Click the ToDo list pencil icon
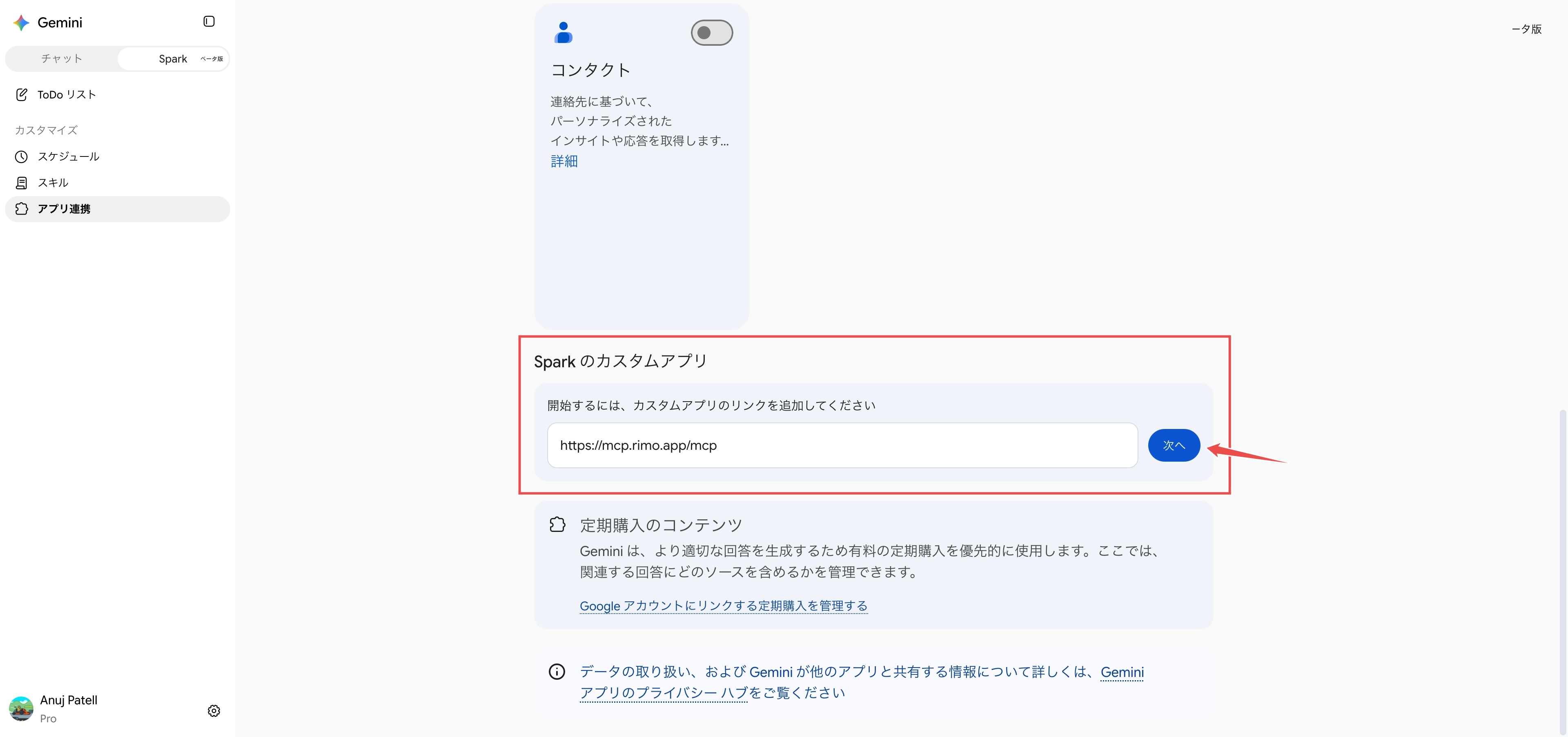This screenshot has width=1568, height=737. [21, 94]
